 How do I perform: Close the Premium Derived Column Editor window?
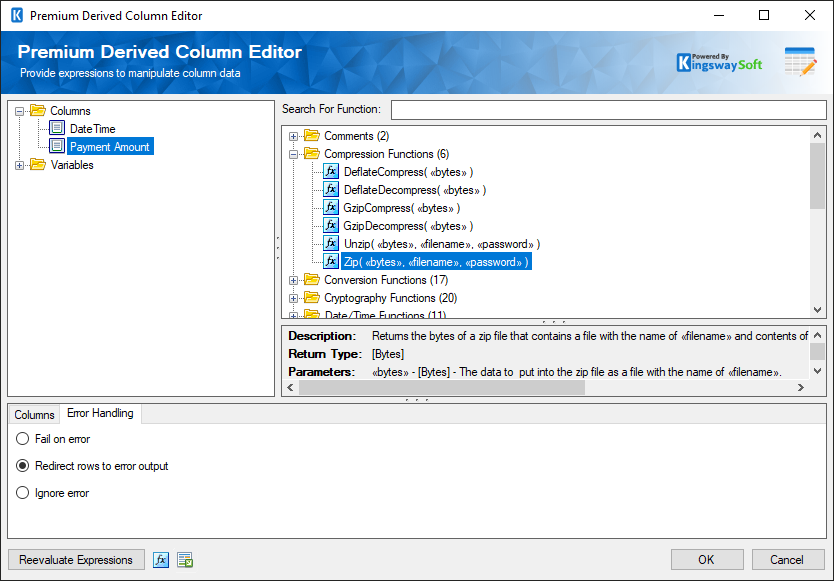(x=810, y=15)
